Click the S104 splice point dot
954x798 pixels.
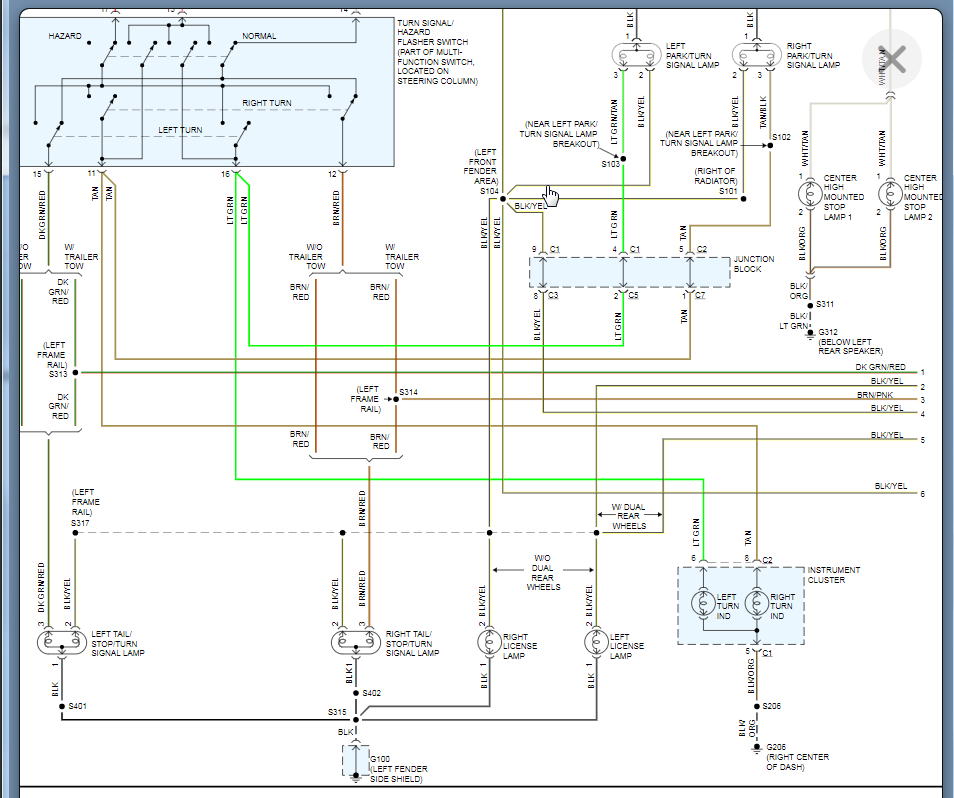(x=503, y=199)
